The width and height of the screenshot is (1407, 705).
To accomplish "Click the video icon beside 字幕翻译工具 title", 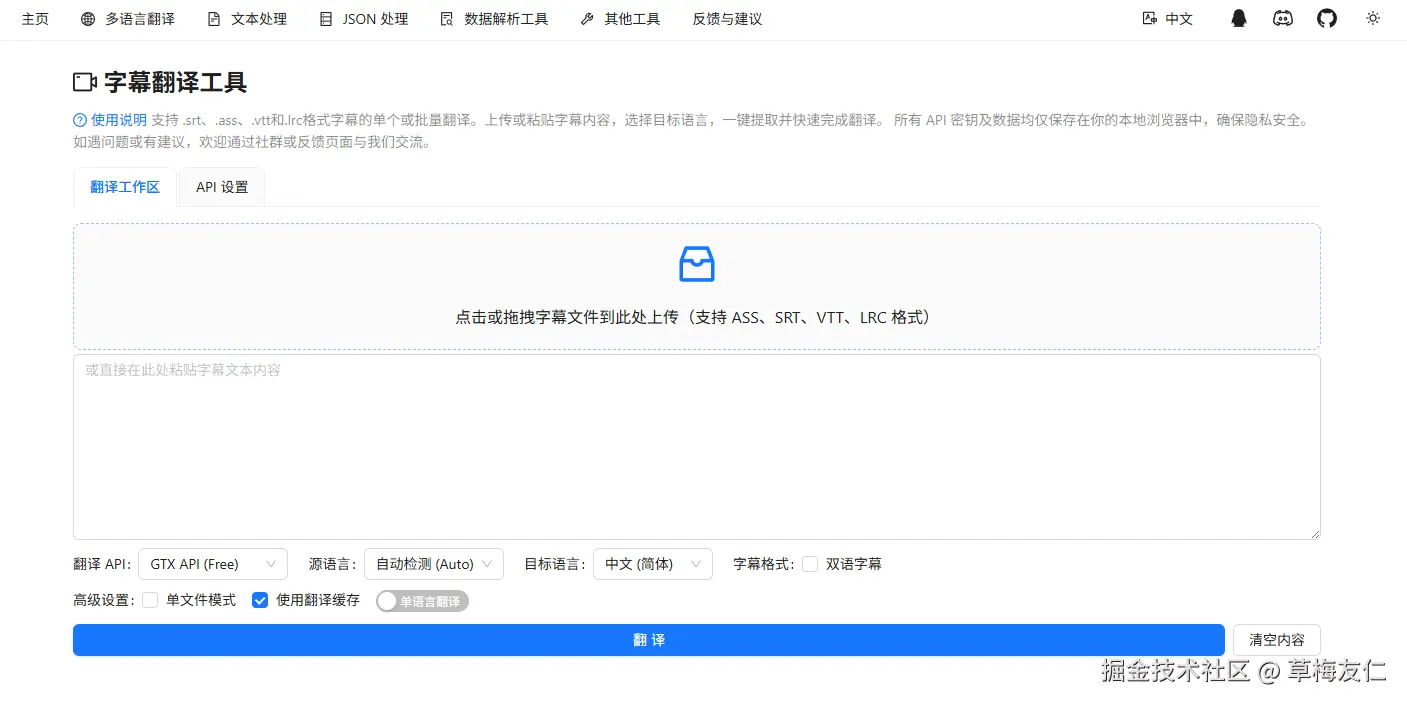I will click(x=85, y=82).
